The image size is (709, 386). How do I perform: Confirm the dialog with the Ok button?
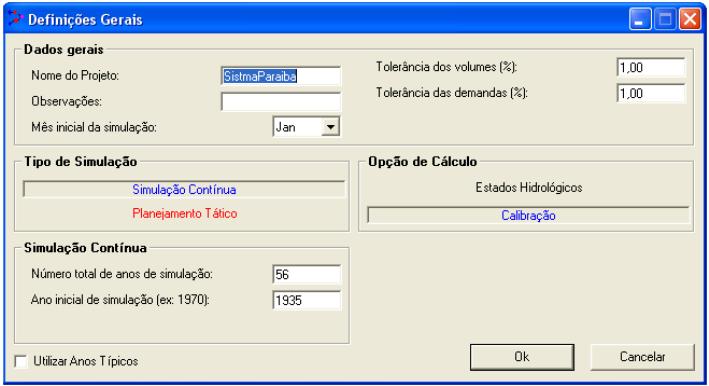[x=522, y=357]
